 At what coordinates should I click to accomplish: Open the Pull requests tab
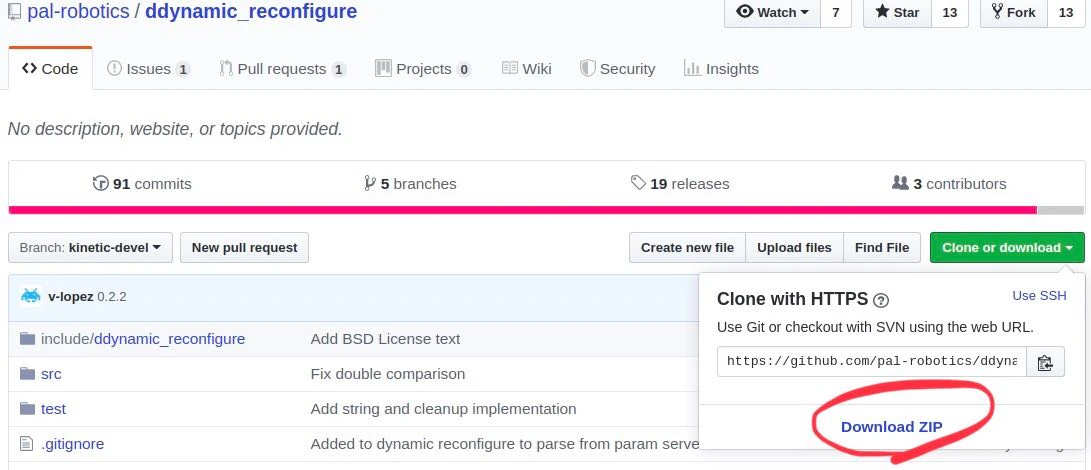tap(282, 68)
